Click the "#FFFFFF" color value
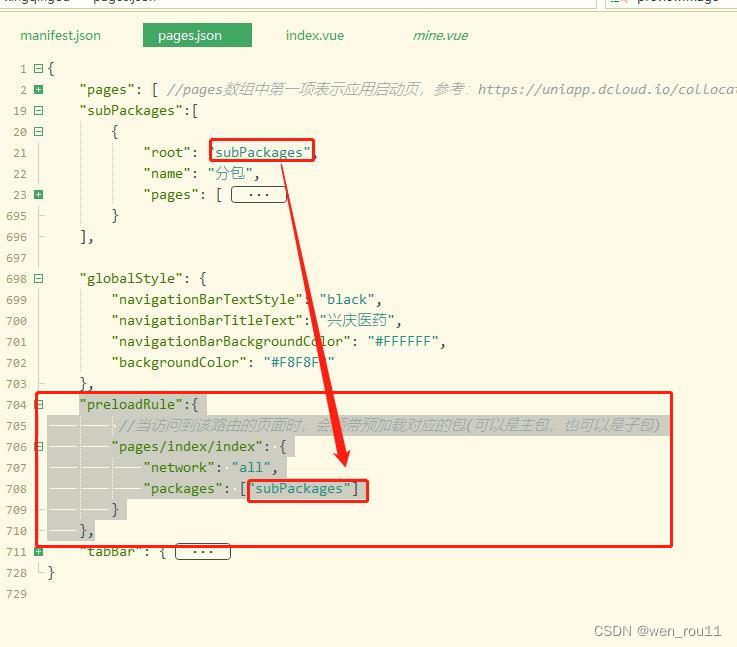Screen dimensions: 737x647 (x=403, y=342)
